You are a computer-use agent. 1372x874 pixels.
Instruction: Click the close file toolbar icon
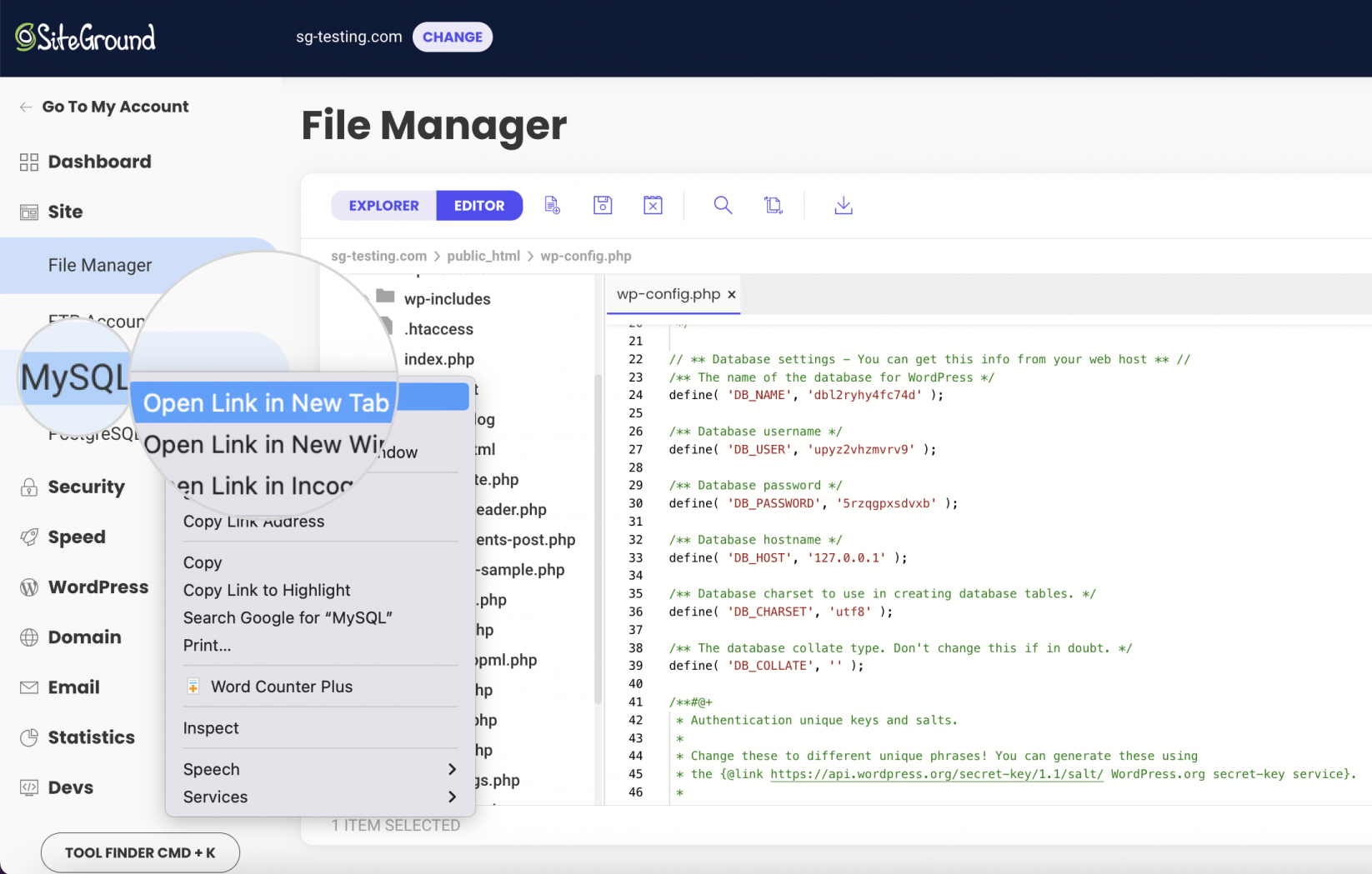pyautogui.click(x=653, y=205)
